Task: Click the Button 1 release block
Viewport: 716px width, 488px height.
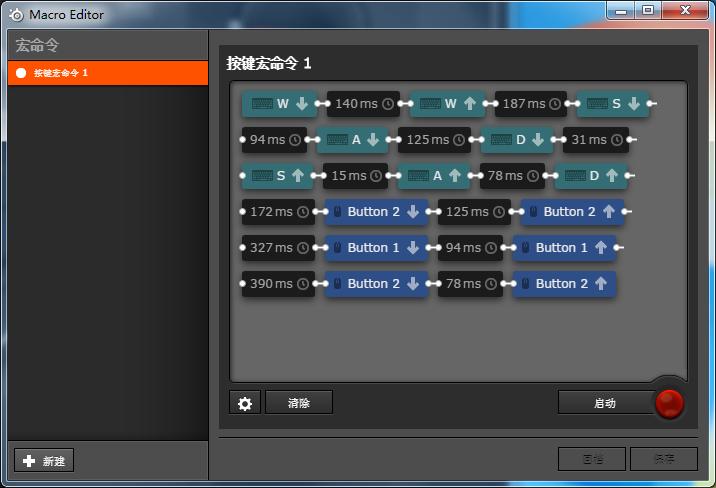Action: (564, 248)
